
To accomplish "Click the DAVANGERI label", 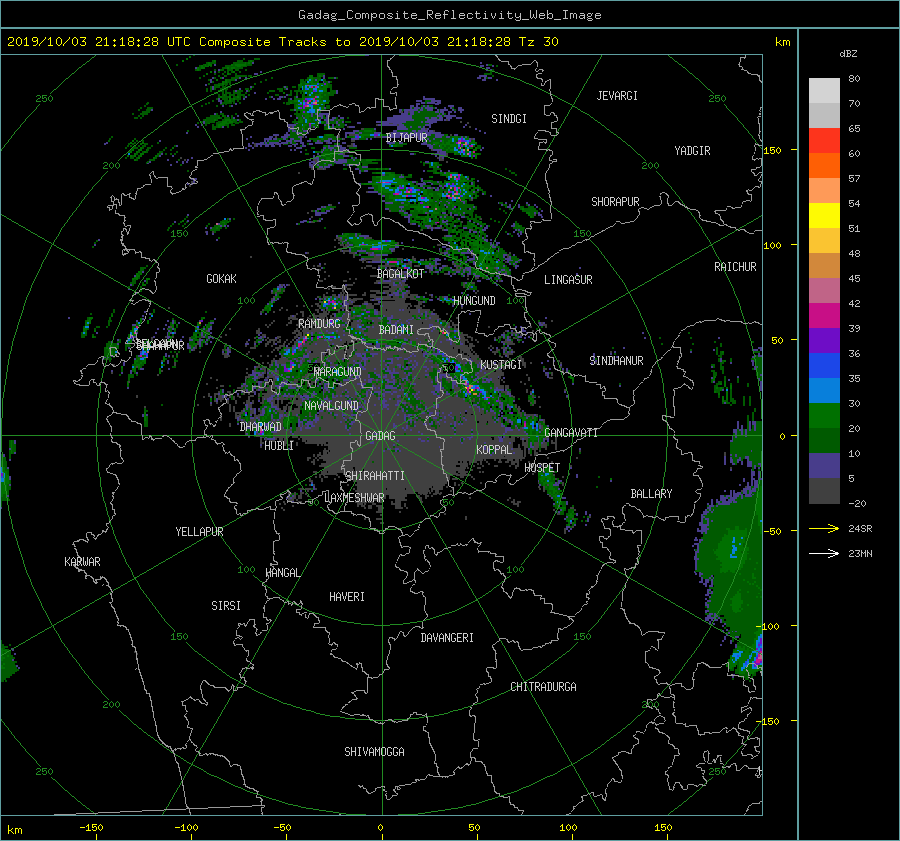I will pyautogui.click(x=447, y=638).
